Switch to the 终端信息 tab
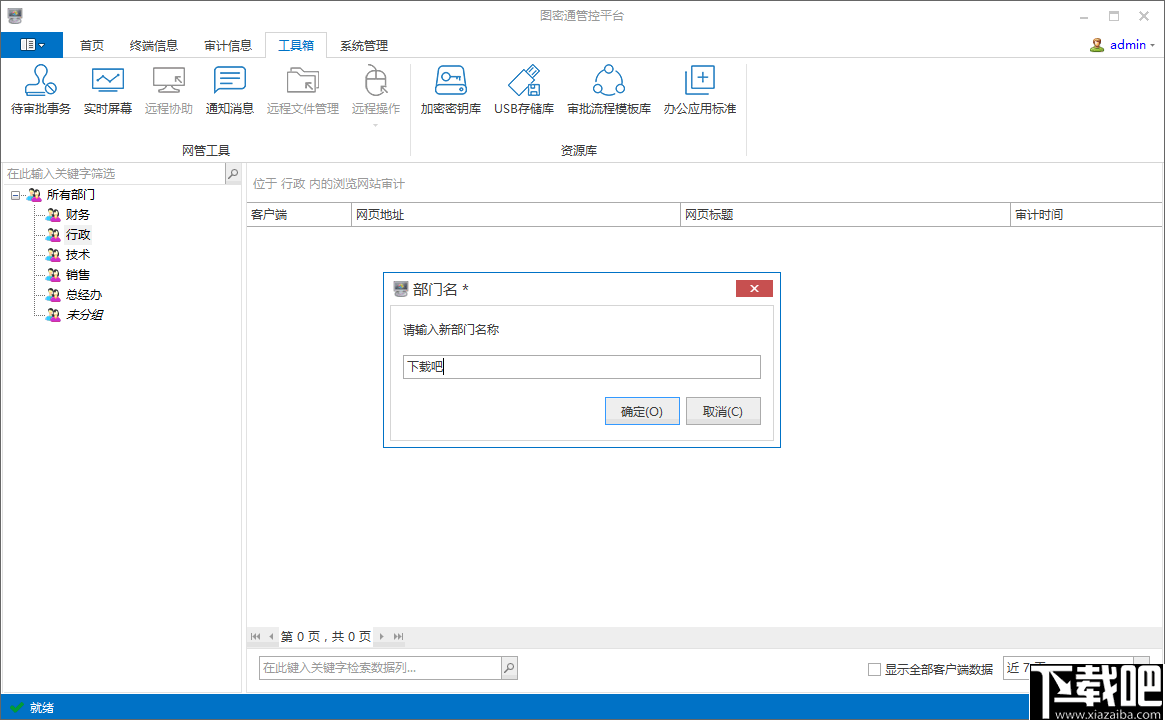The height and width of the screenshot is (720, 1165). 154,44
